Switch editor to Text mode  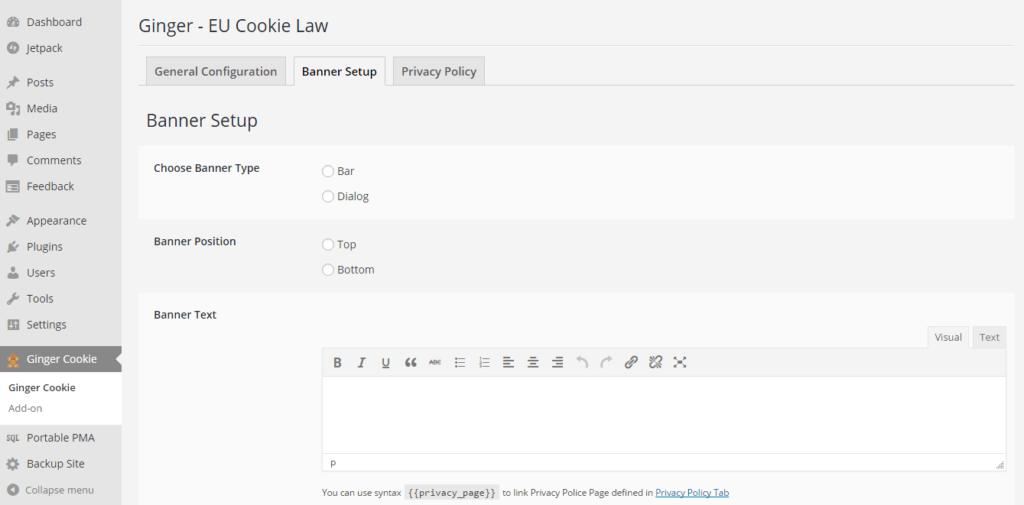point(989,337)
